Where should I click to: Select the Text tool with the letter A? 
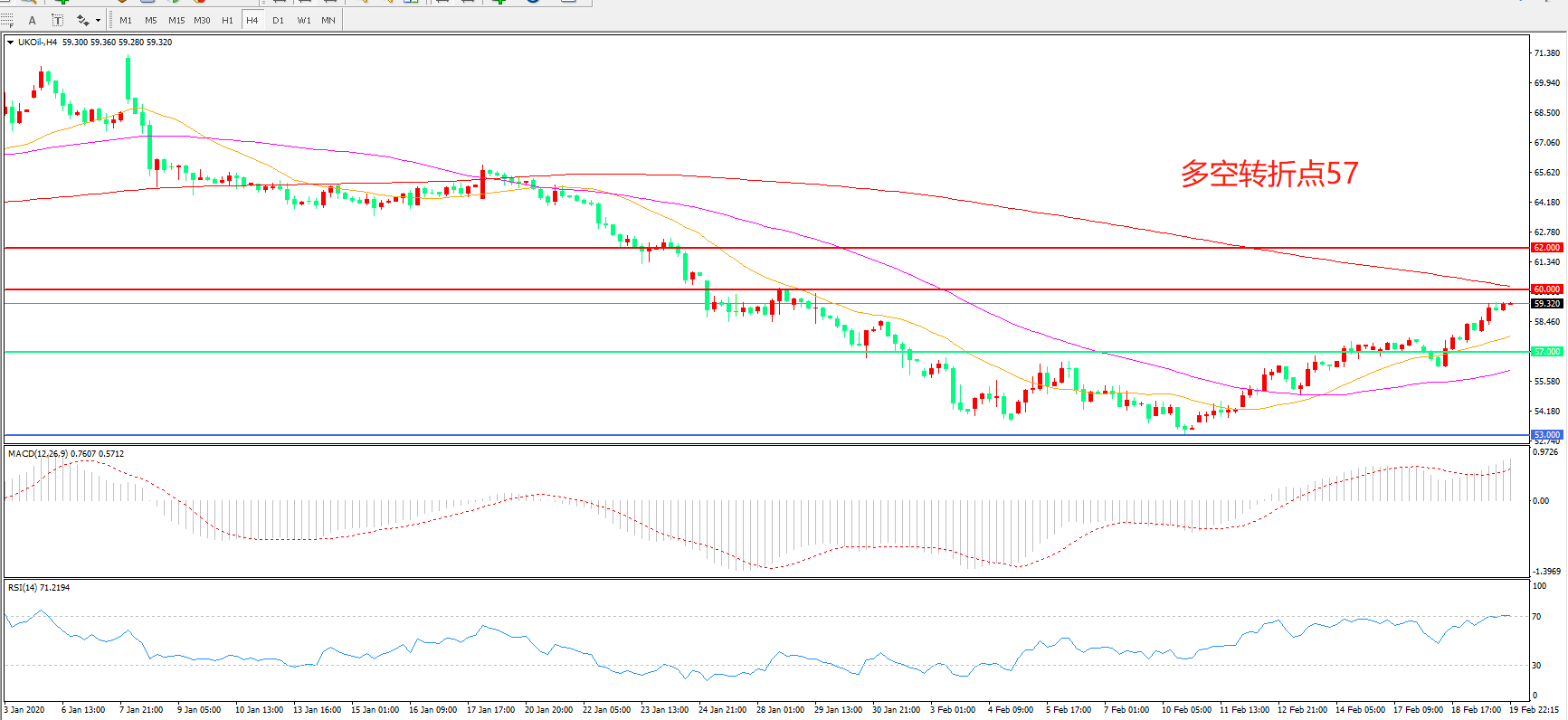click(33, 20)
